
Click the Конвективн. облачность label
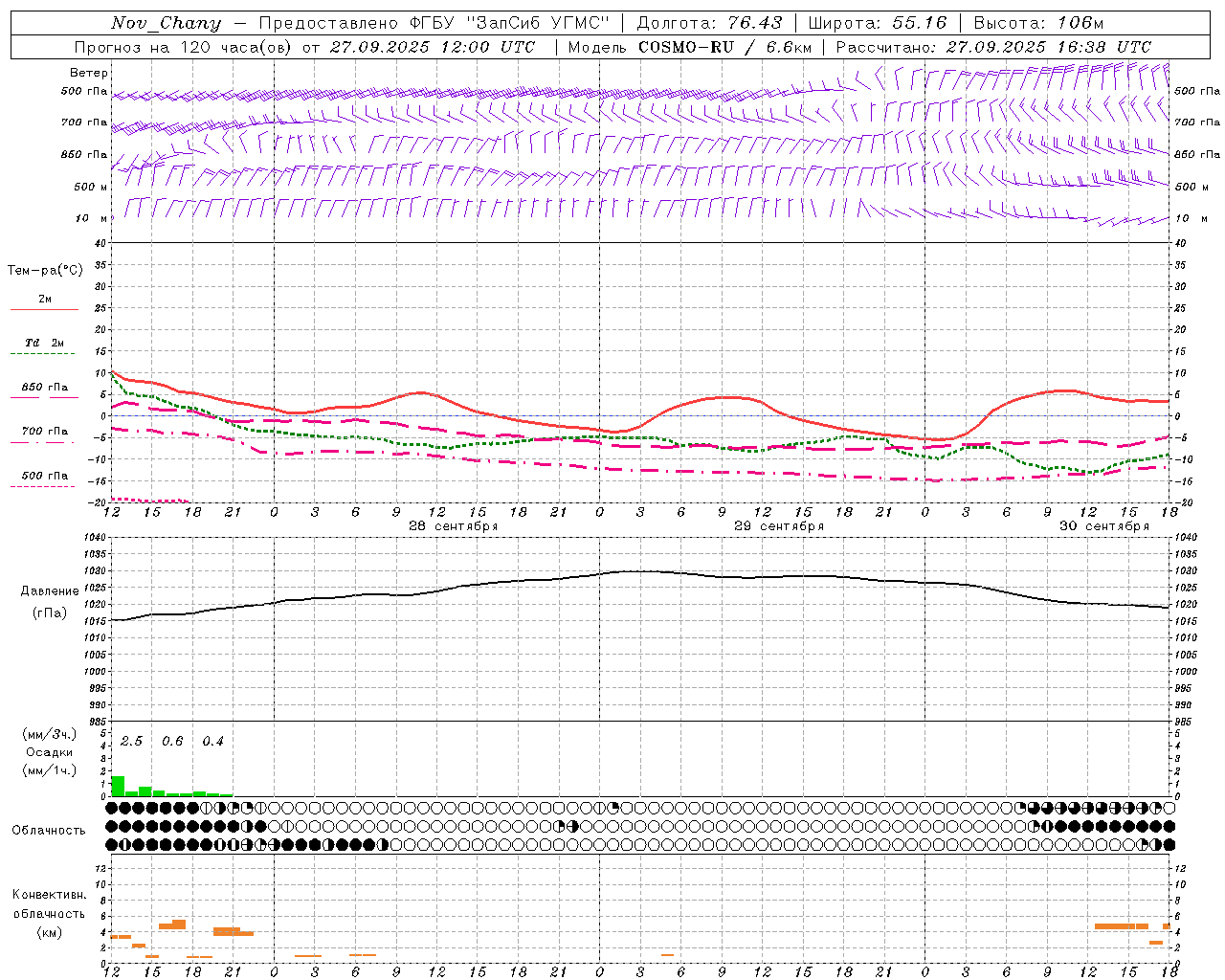50,913
